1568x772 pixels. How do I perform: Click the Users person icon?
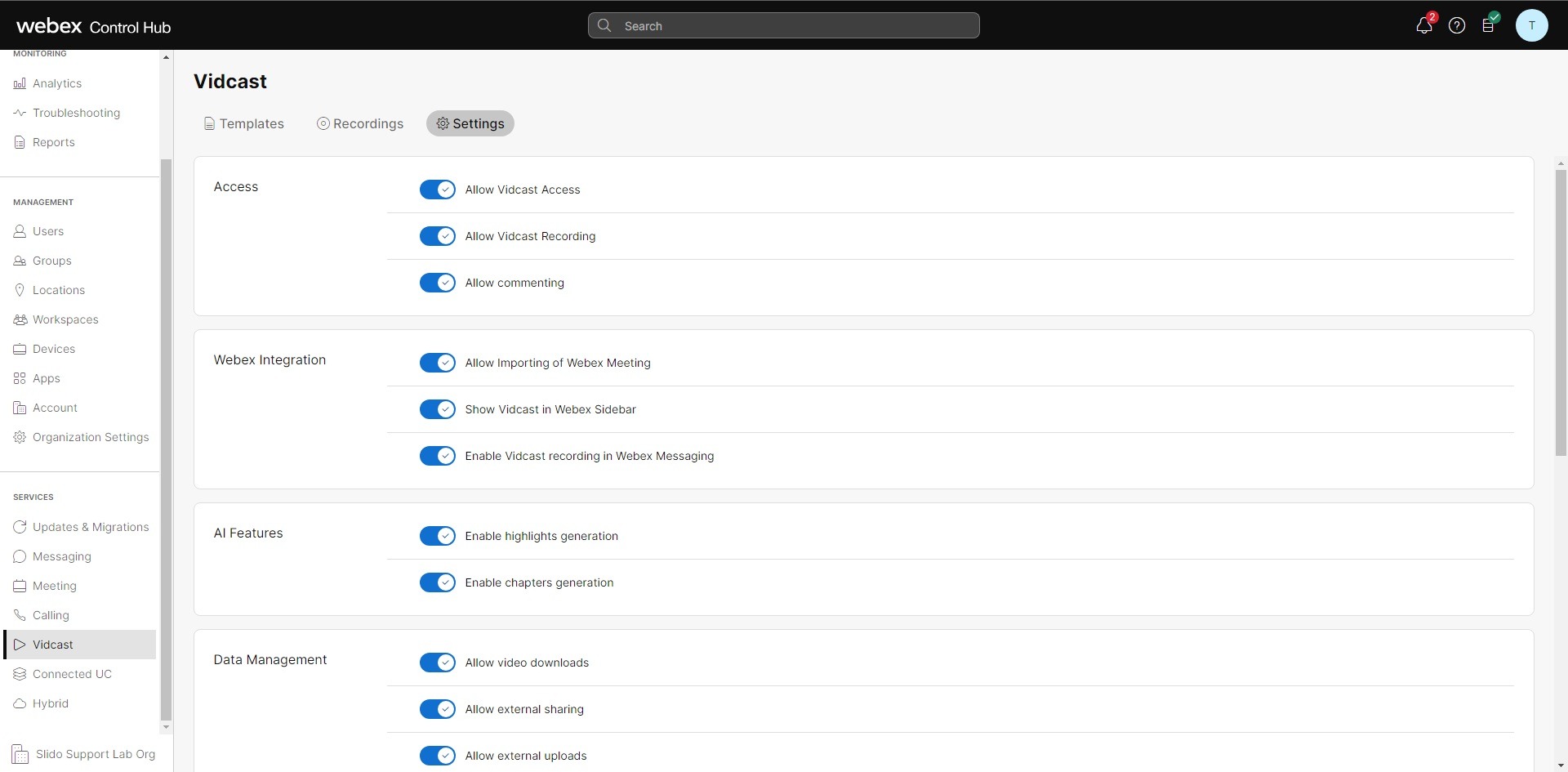coord(20,231)
